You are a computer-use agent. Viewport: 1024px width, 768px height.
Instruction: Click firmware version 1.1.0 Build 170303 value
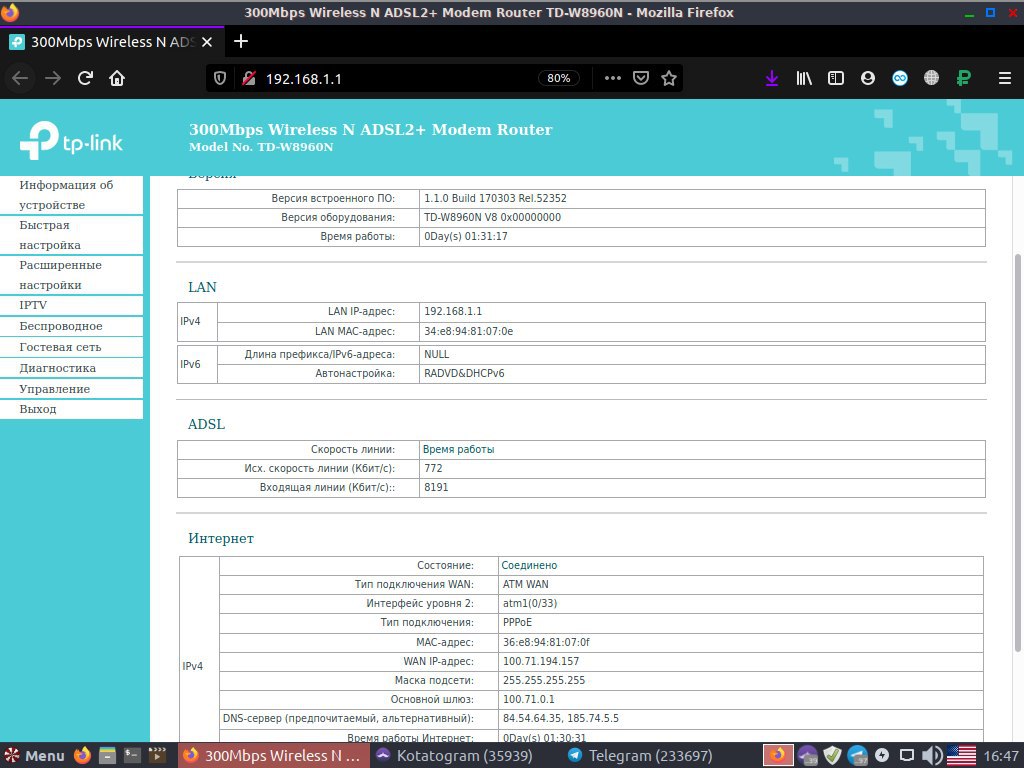[495, 199]
